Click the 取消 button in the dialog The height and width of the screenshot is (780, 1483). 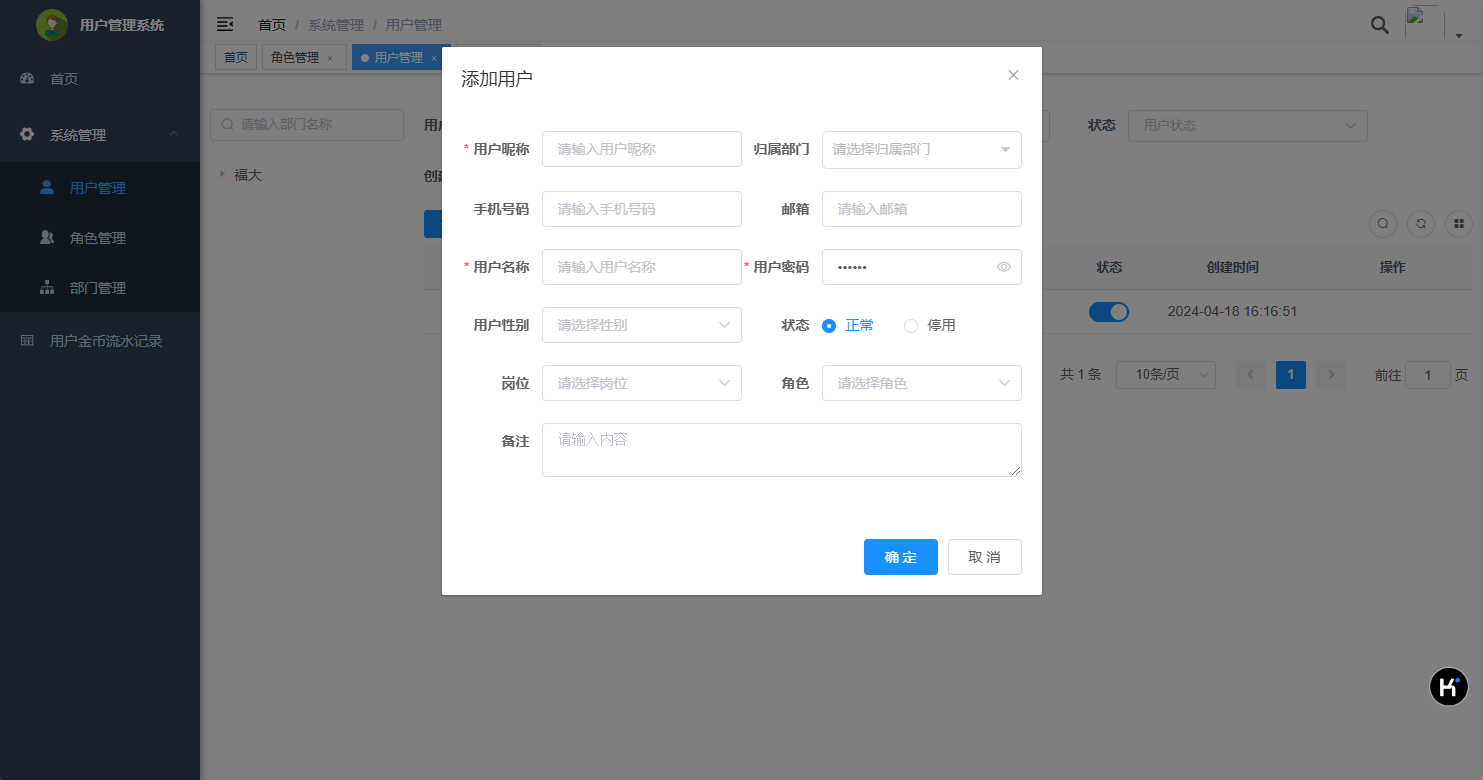985,557
